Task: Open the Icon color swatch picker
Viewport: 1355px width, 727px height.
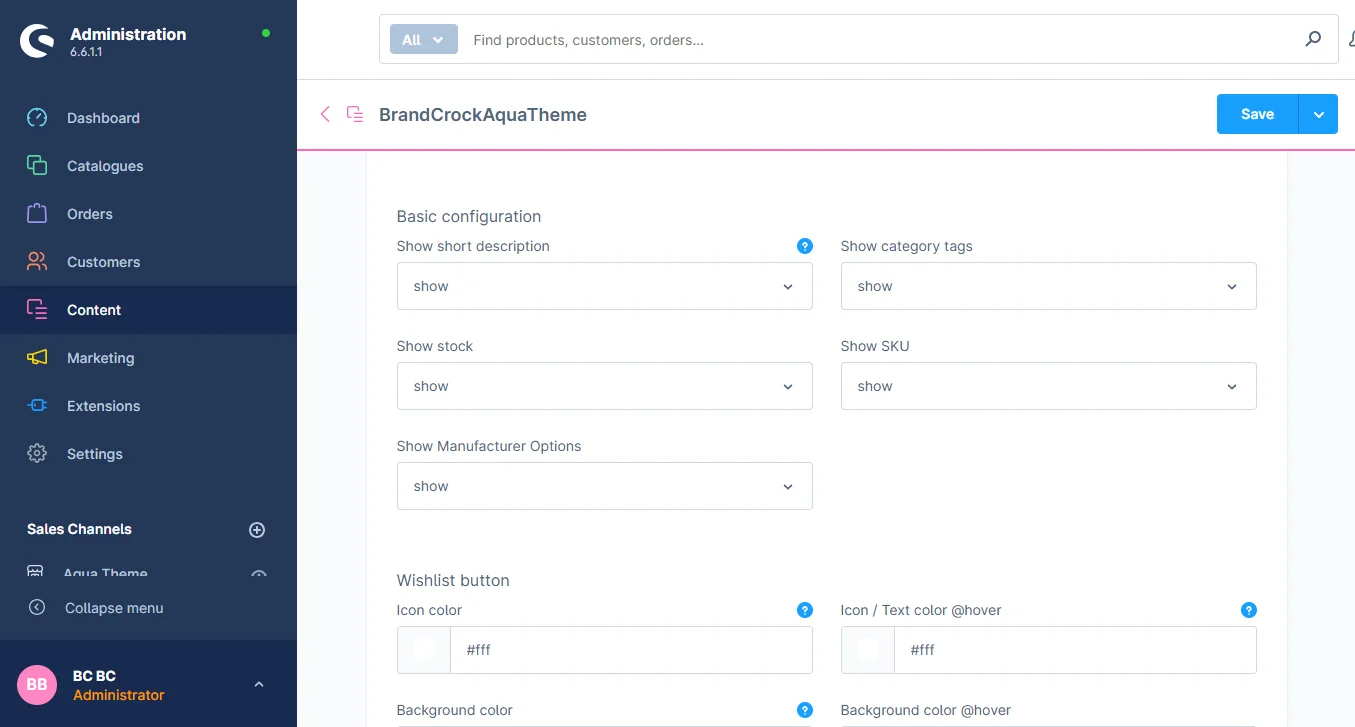Action: point(424,650)
